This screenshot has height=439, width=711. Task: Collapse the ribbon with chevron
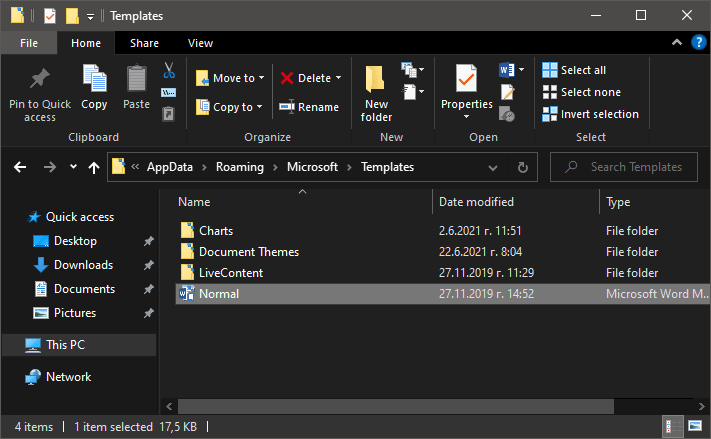point(674,43)
